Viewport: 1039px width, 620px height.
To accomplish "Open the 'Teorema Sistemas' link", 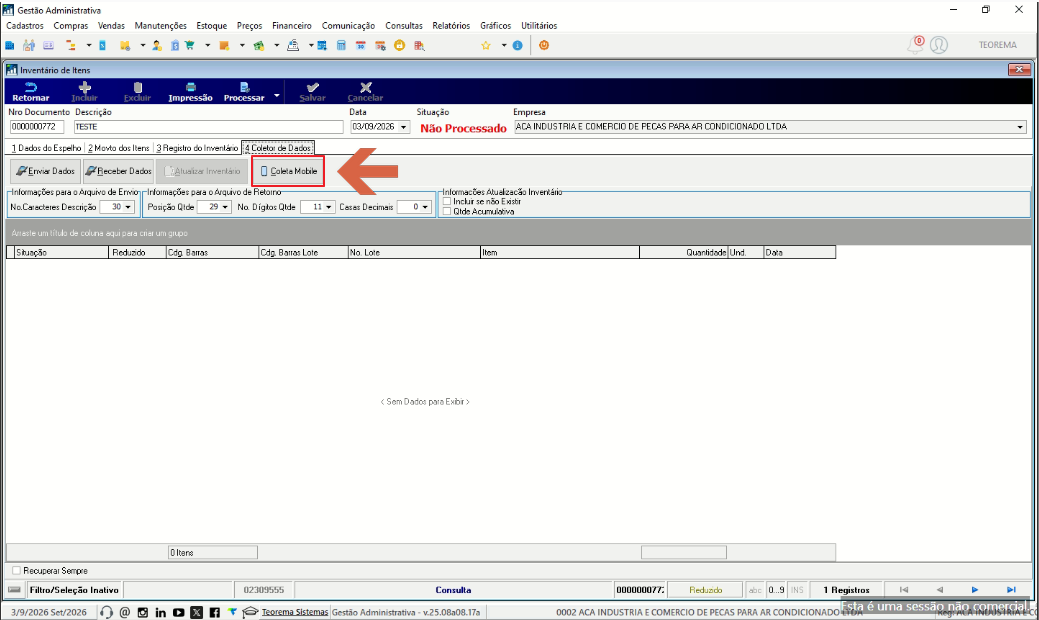I will click(x=295, y=612).
